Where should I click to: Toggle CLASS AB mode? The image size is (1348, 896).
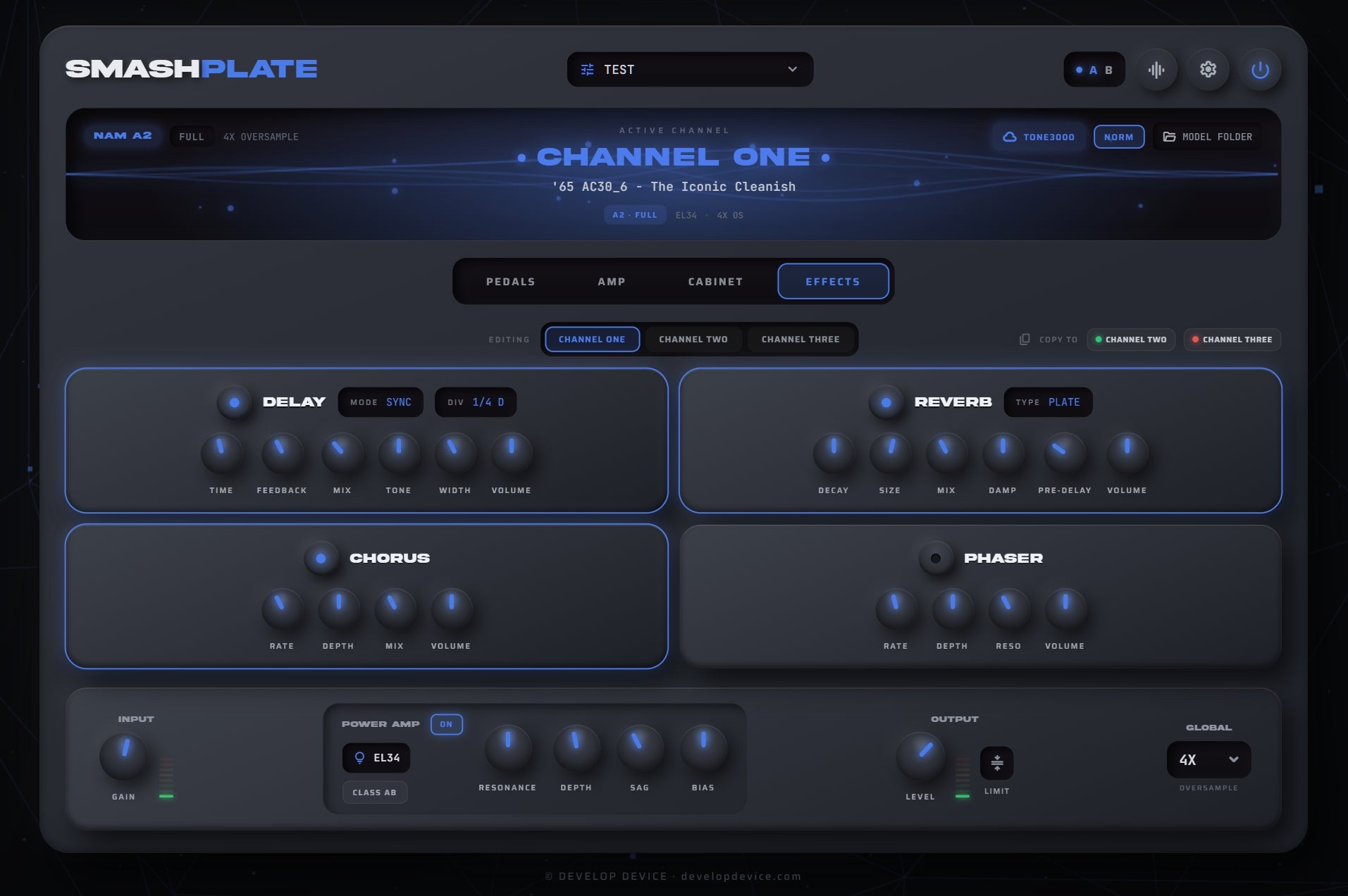point(375,792)
